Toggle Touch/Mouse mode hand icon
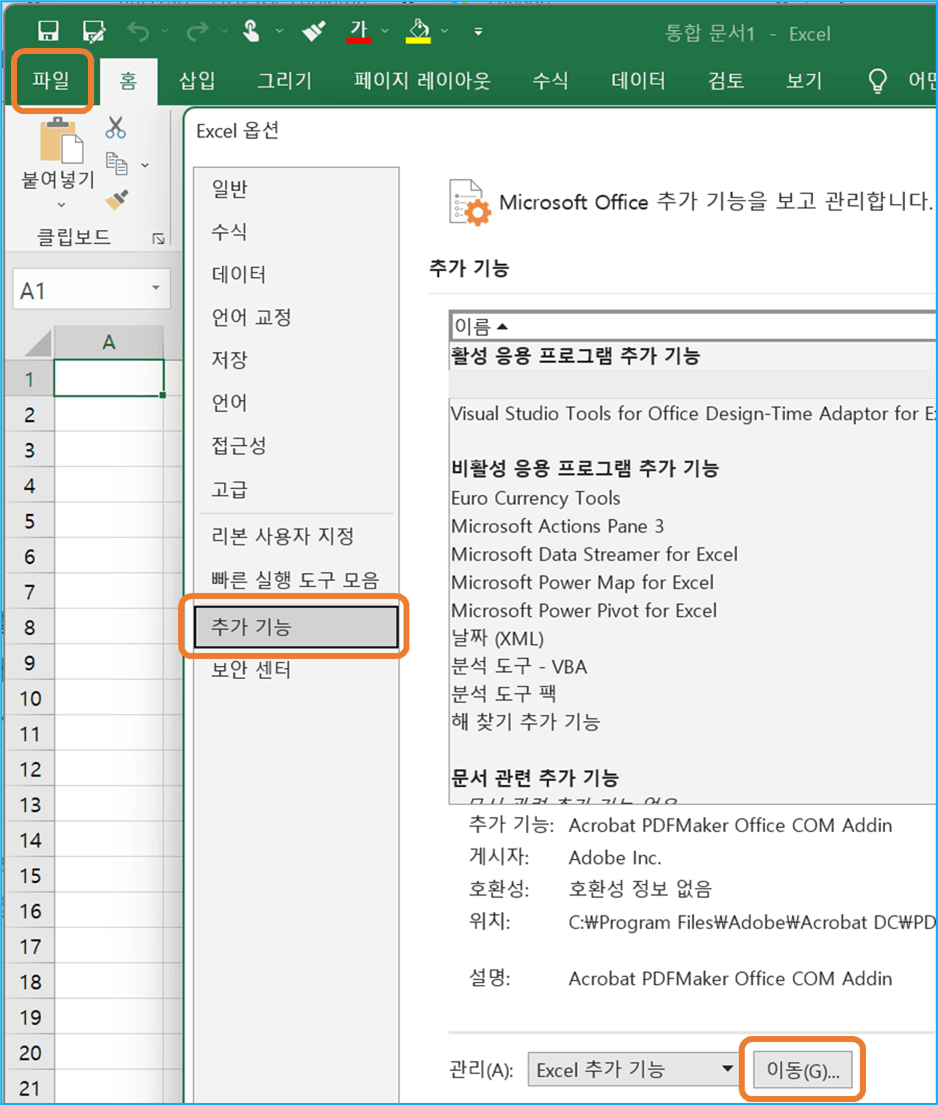 [x=251, y=31]
